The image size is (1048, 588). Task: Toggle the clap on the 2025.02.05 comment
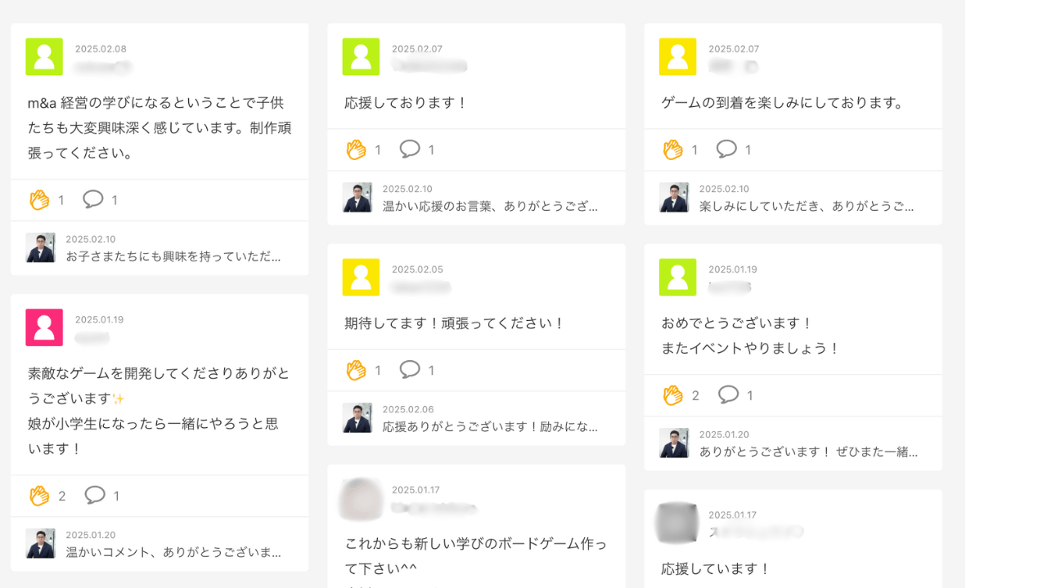[355, 369]
